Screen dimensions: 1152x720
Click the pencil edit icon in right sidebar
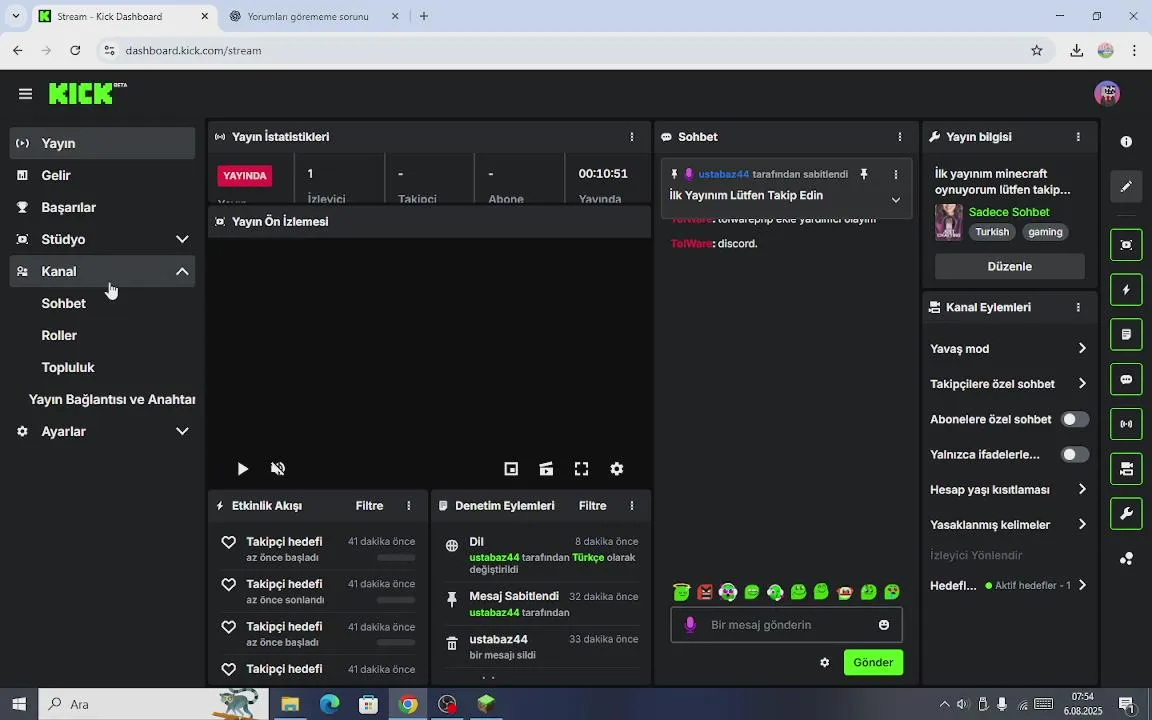1126,187
